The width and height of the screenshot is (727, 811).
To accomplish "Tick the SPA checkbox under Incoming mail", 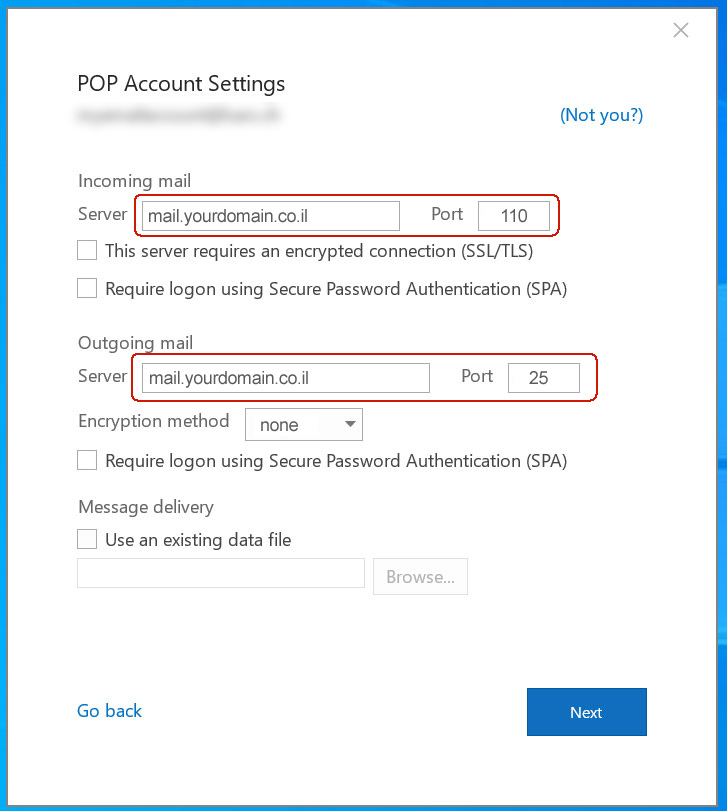I will (87, 288).
